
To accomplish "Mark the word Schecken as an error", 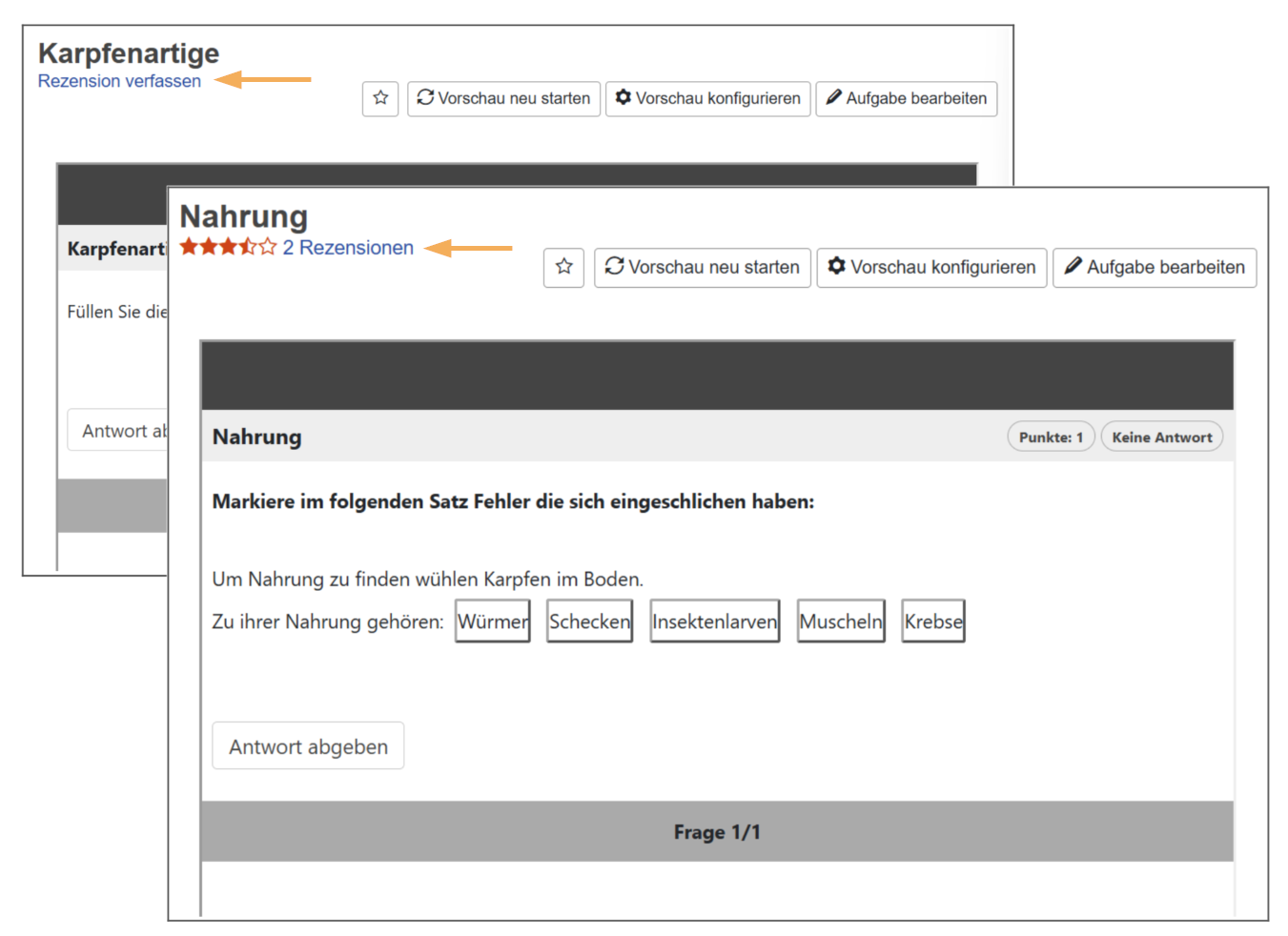I will 589,621.
